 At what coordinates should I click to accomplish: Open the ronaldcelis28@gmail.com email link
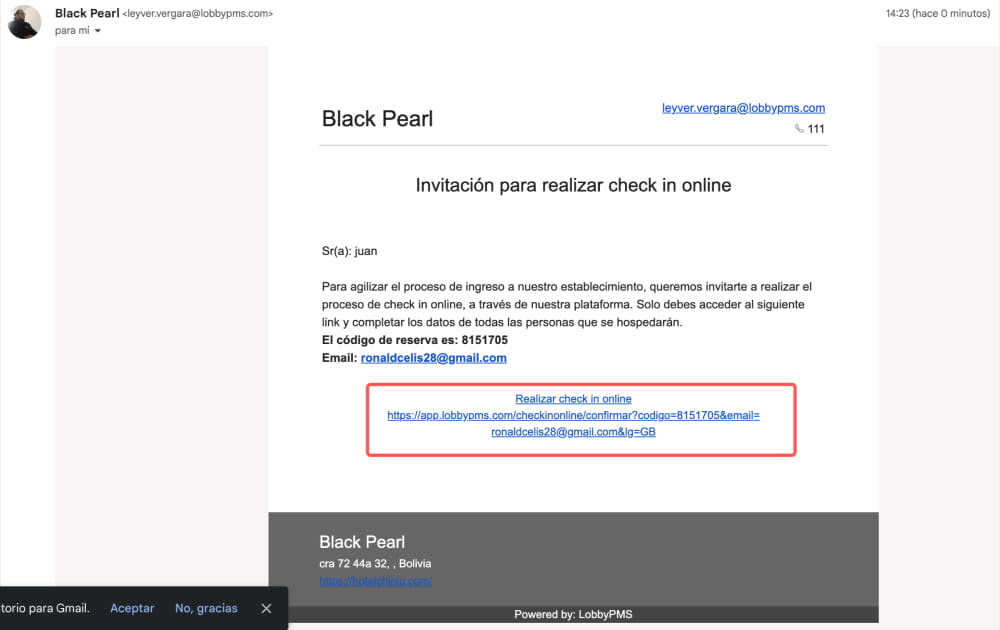click(434, 358)
